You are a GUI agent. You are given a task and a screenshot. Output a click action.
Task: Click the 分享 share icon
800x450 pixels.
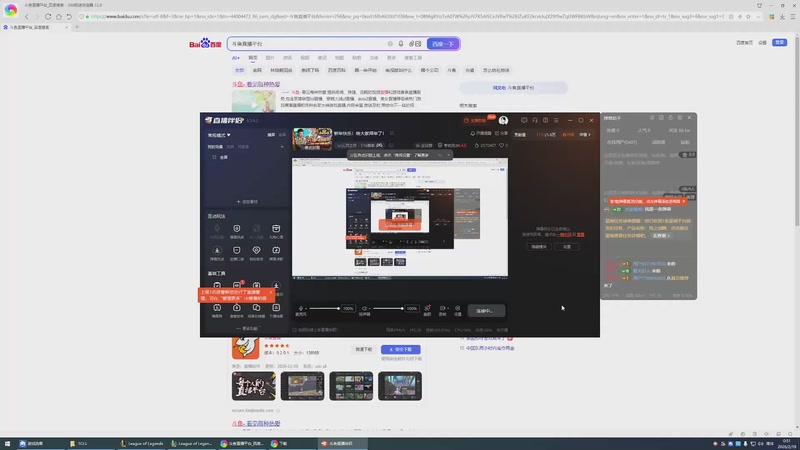tap(501, 133)
